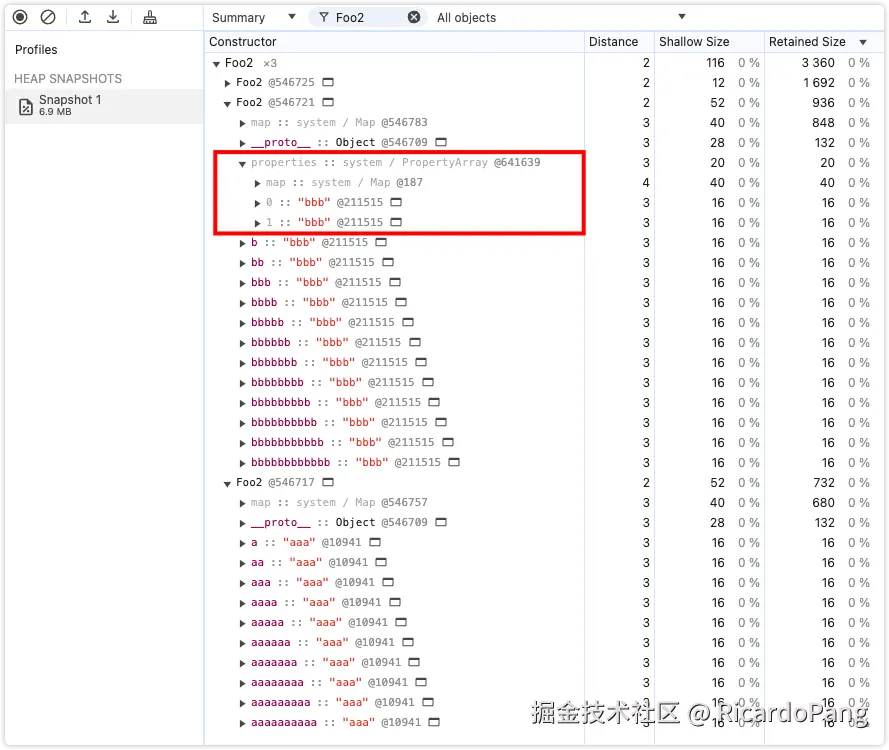Open the All objects dropdown
The image size is (889, 750).
tap(561, 17)
